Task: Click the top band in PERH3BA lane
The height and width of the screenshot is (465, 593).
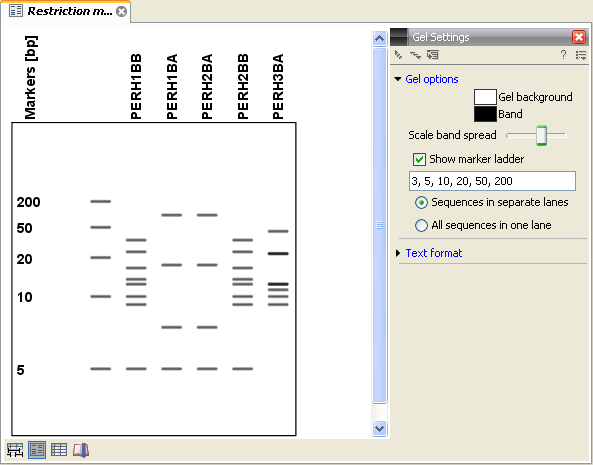Action: [278, 231]
